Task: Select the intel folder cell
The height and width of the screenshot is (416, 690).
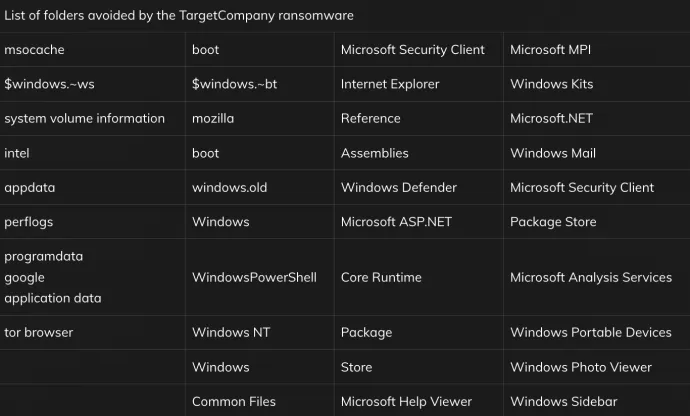Action: (17, 153)
